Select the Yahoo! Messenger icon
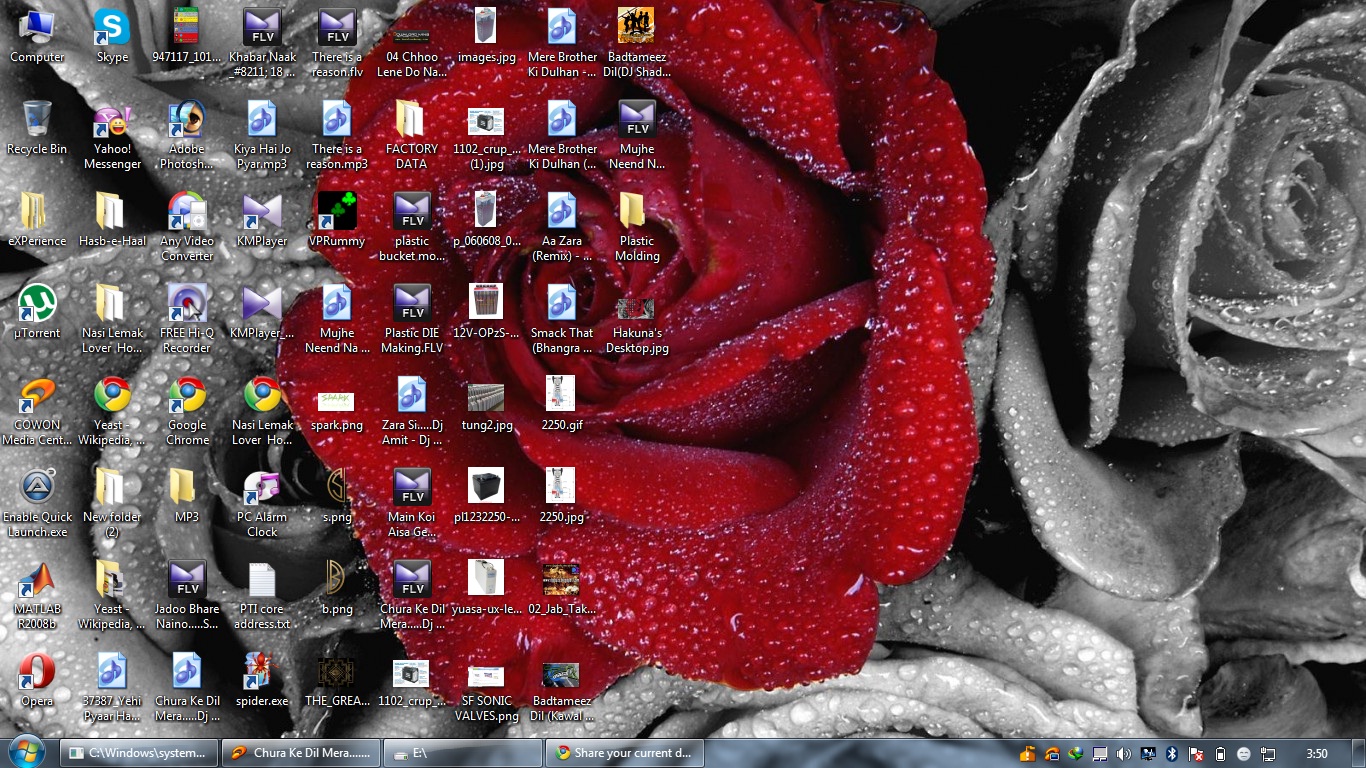Screen dimensions: 1366x768 point(112,122)
